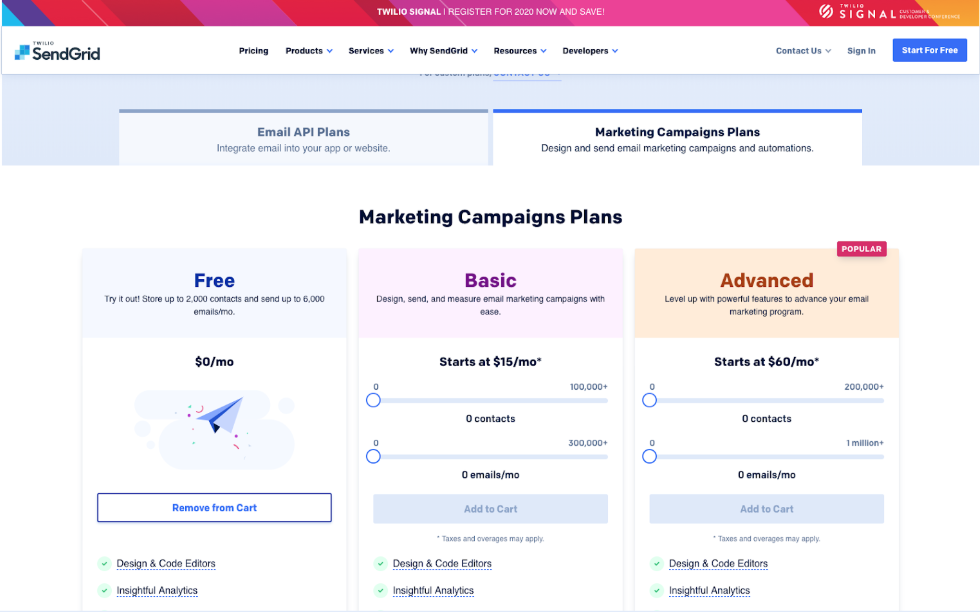
Task: Open the Pricing page from navigation
Action: click(x=253, y=51)
